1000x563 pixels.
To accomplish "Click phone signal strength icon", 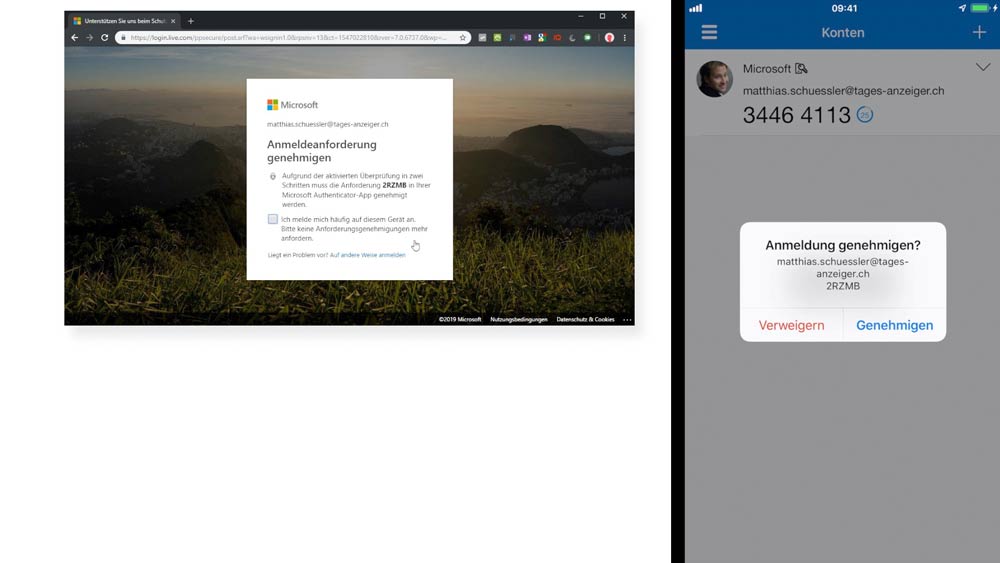I will pyautogui.click(x=695, y=8).
